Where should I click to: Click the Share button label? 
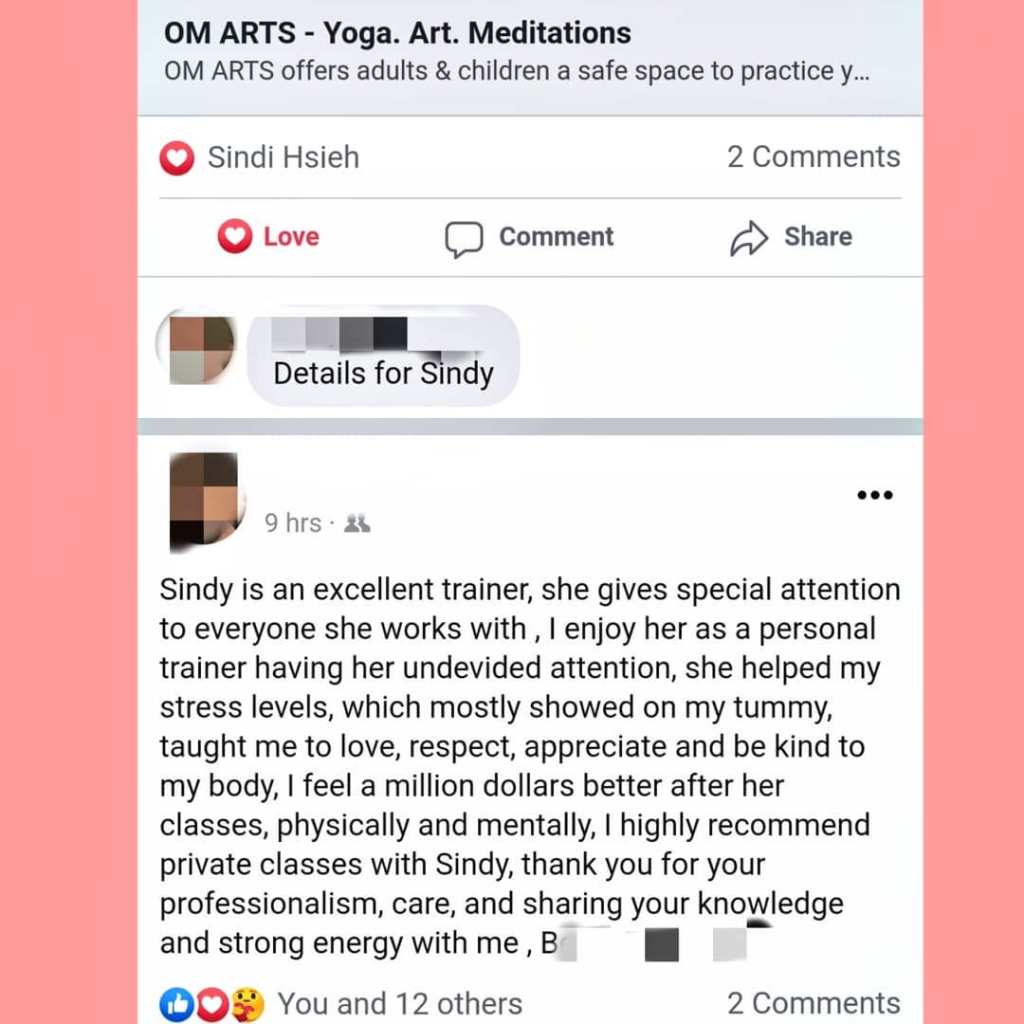click(818, 236)
